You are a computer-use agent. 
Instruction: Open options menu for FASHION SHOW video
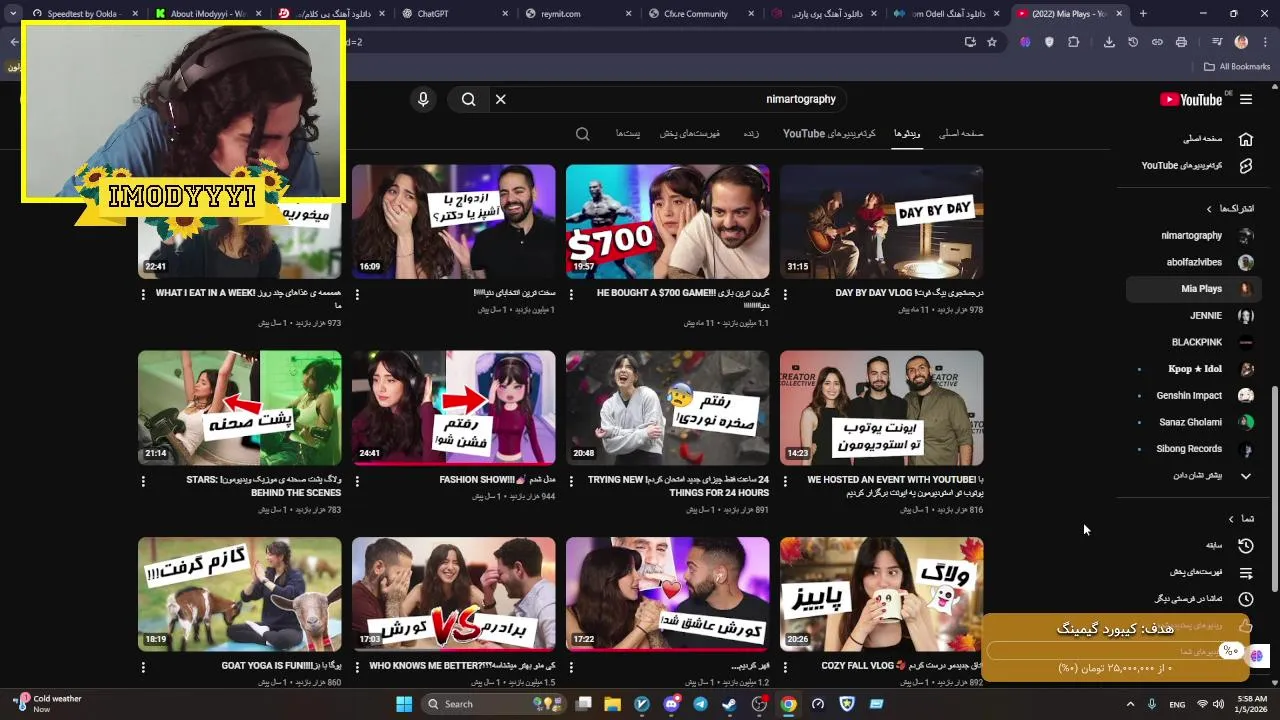357,481
